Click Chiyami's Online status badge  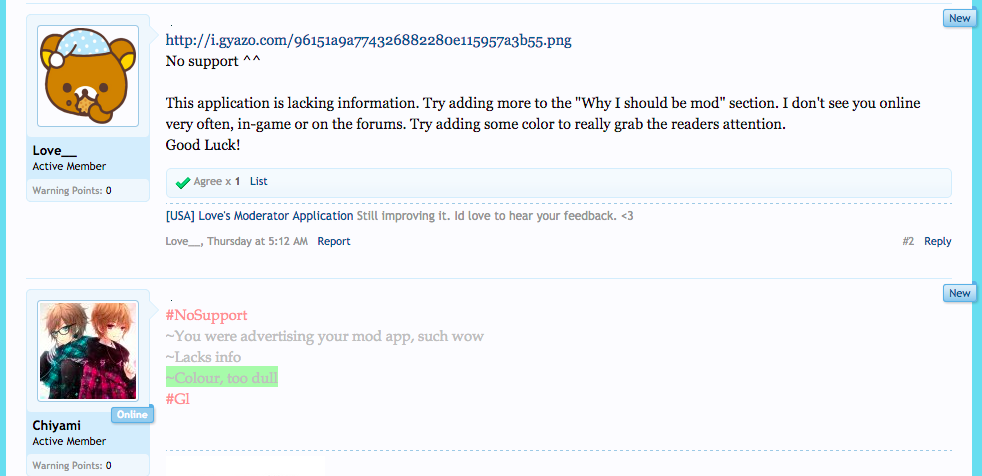point(132,415)
